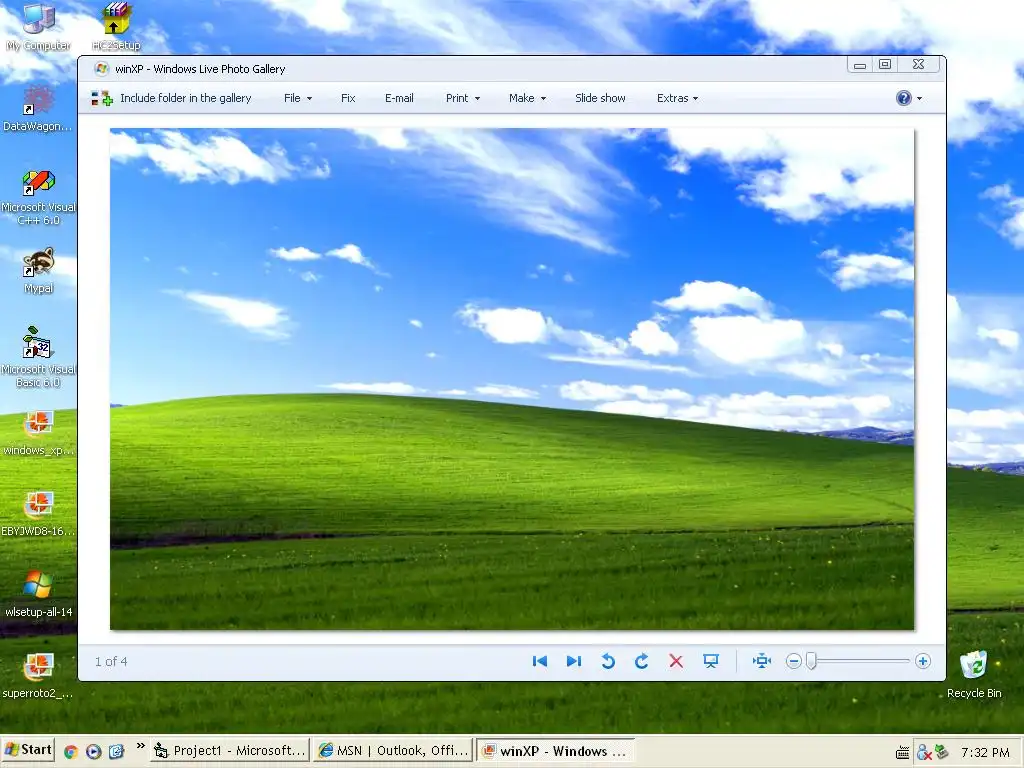Launch Chrome from the Quick Launch bar
The image size is (1024, 768).
(71, 752)
